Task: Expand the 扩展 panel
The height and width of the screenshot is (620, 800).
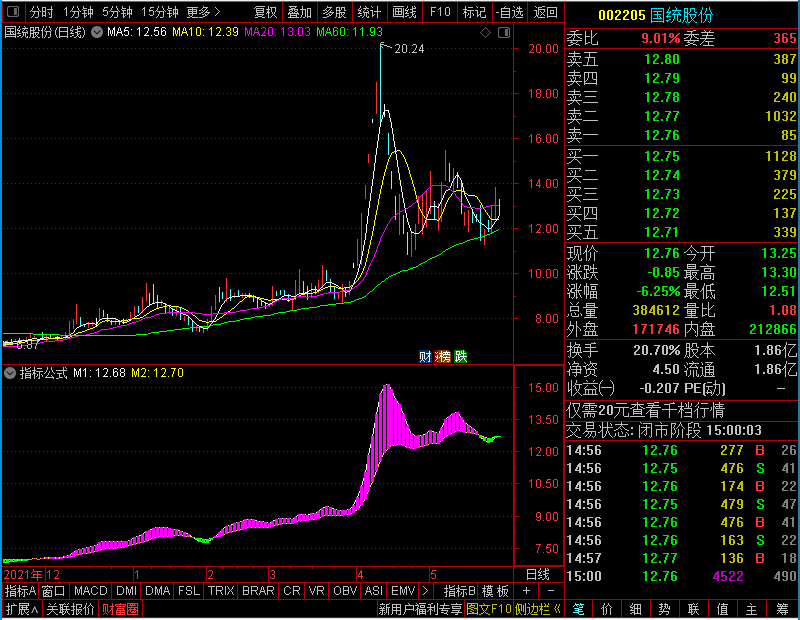Action: coord(22,609)
